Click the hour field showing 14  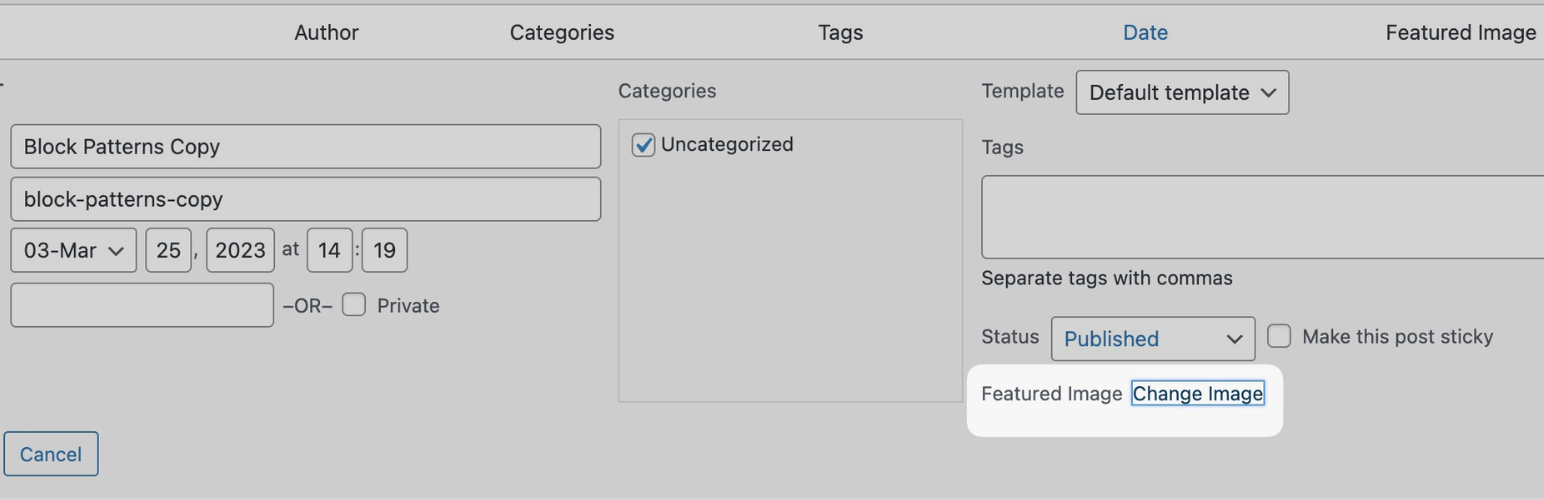[x=330, y=250]
